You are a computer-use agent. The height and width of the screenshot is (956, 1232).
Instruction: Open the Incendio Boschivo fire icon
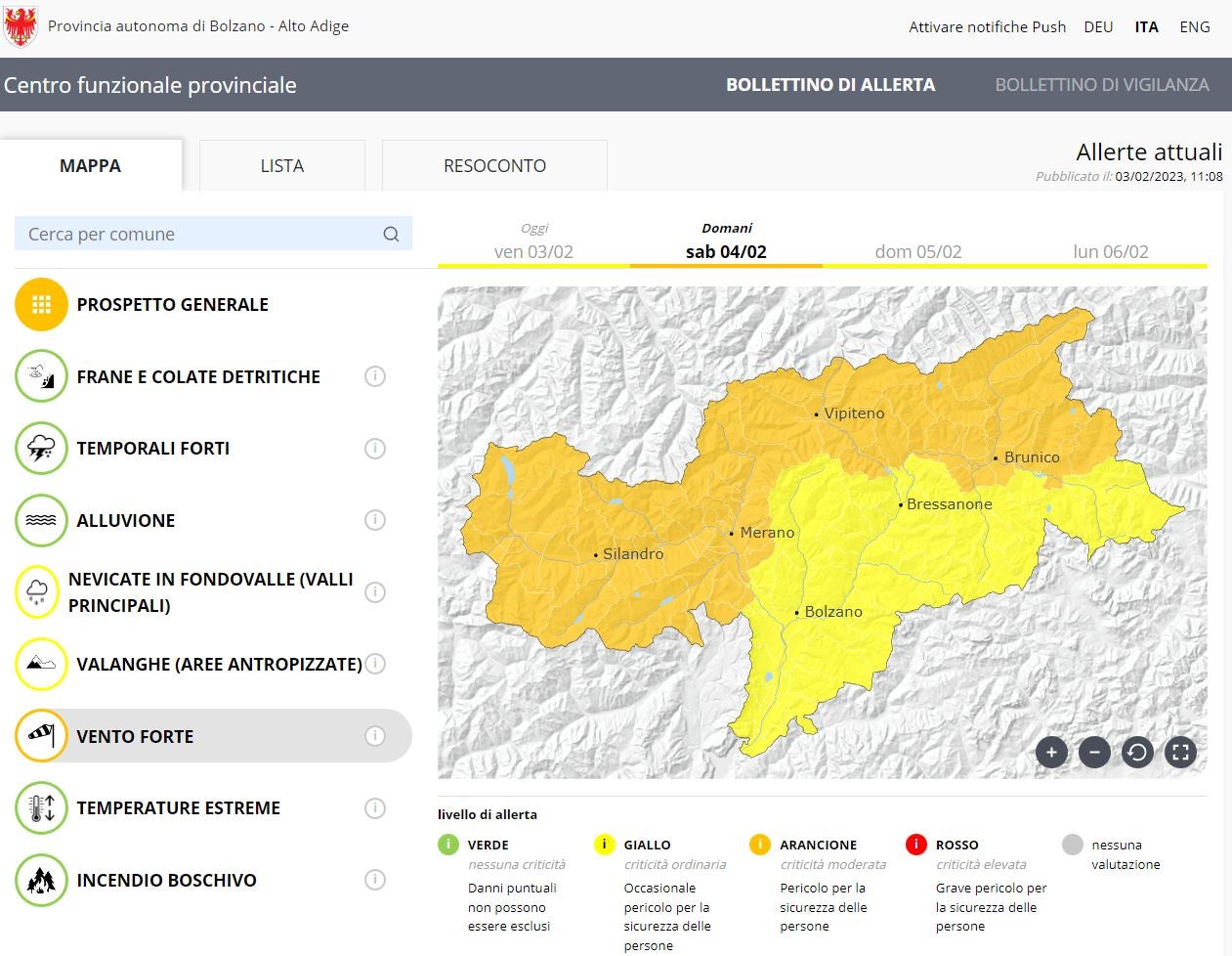(41, 881)
